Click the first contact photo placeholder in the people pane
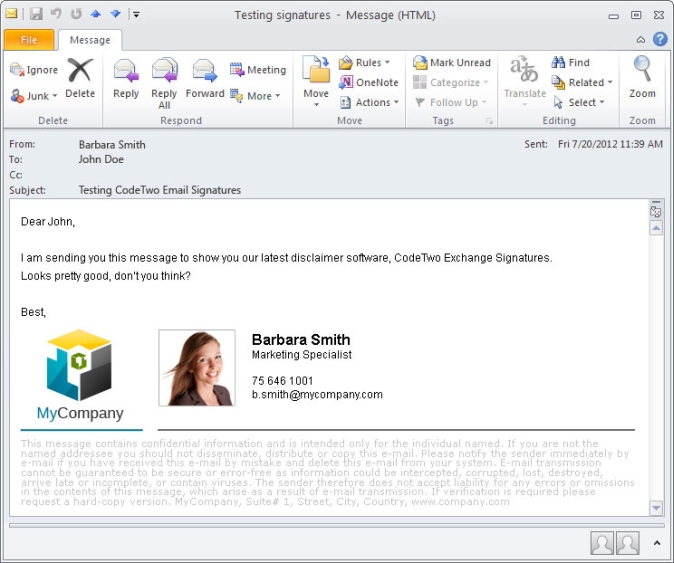The width and height of the screenshot is (674, 563). (x=602, y=543)
